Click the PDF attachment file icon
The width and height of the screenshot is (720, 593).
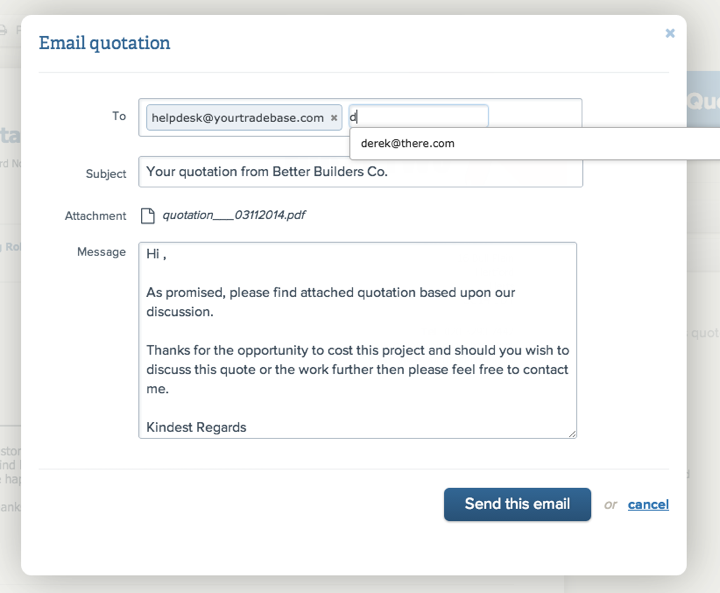[148, 216]
